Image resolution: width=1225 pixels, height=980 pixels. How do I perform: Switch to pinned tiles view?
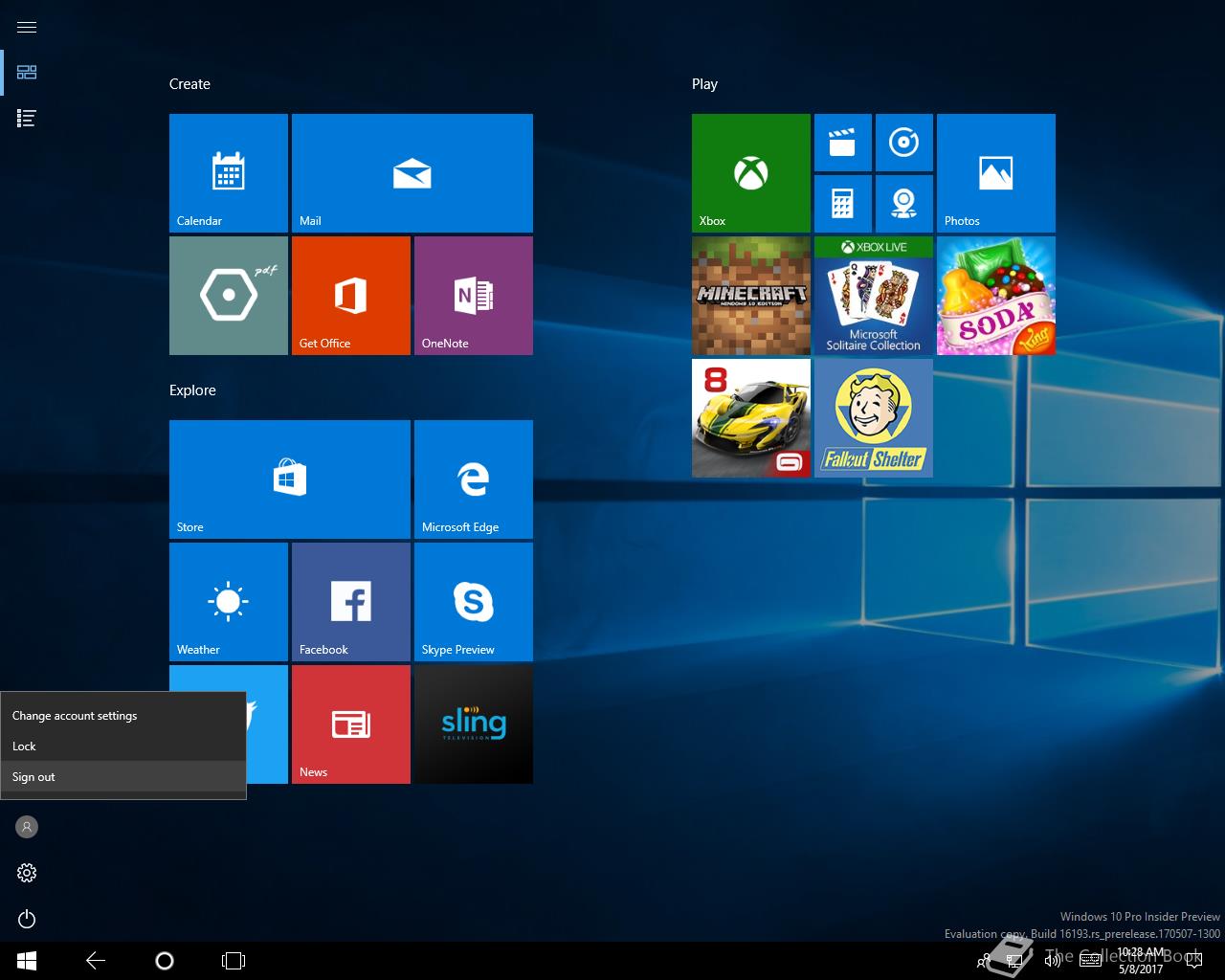tap(27, 73)
